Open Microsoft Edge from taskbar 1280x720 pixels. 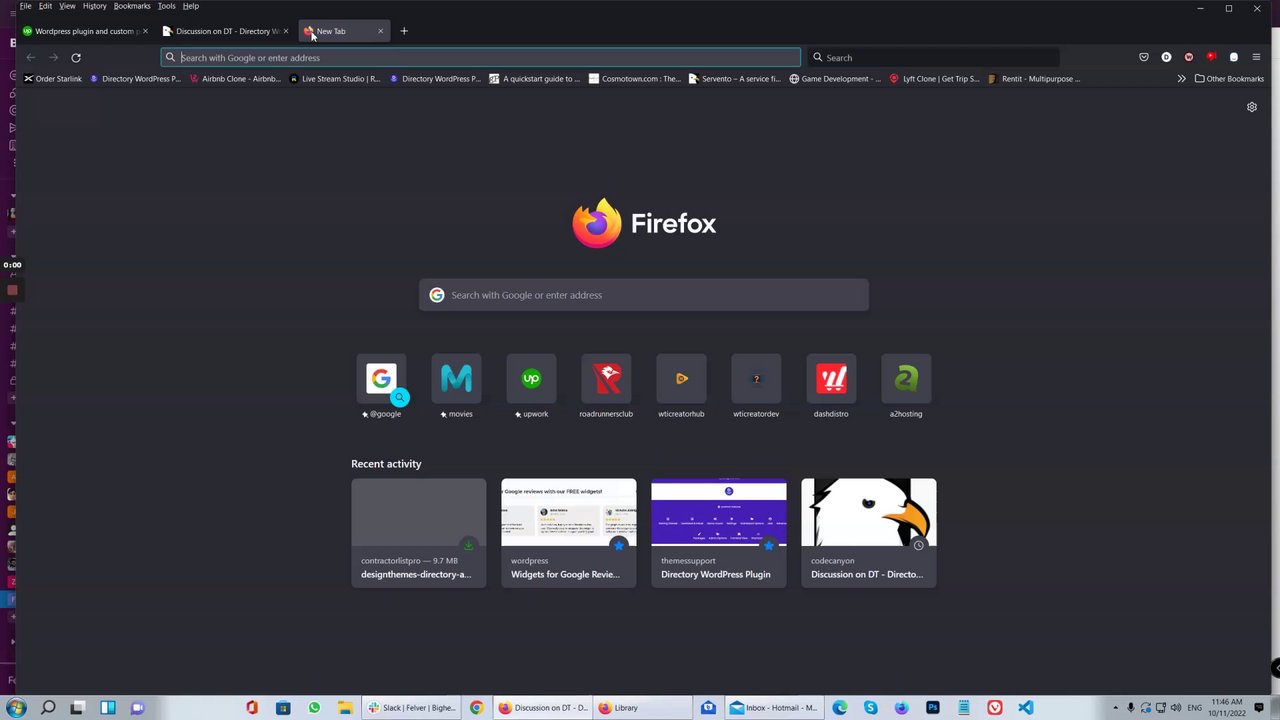[840, 707]
